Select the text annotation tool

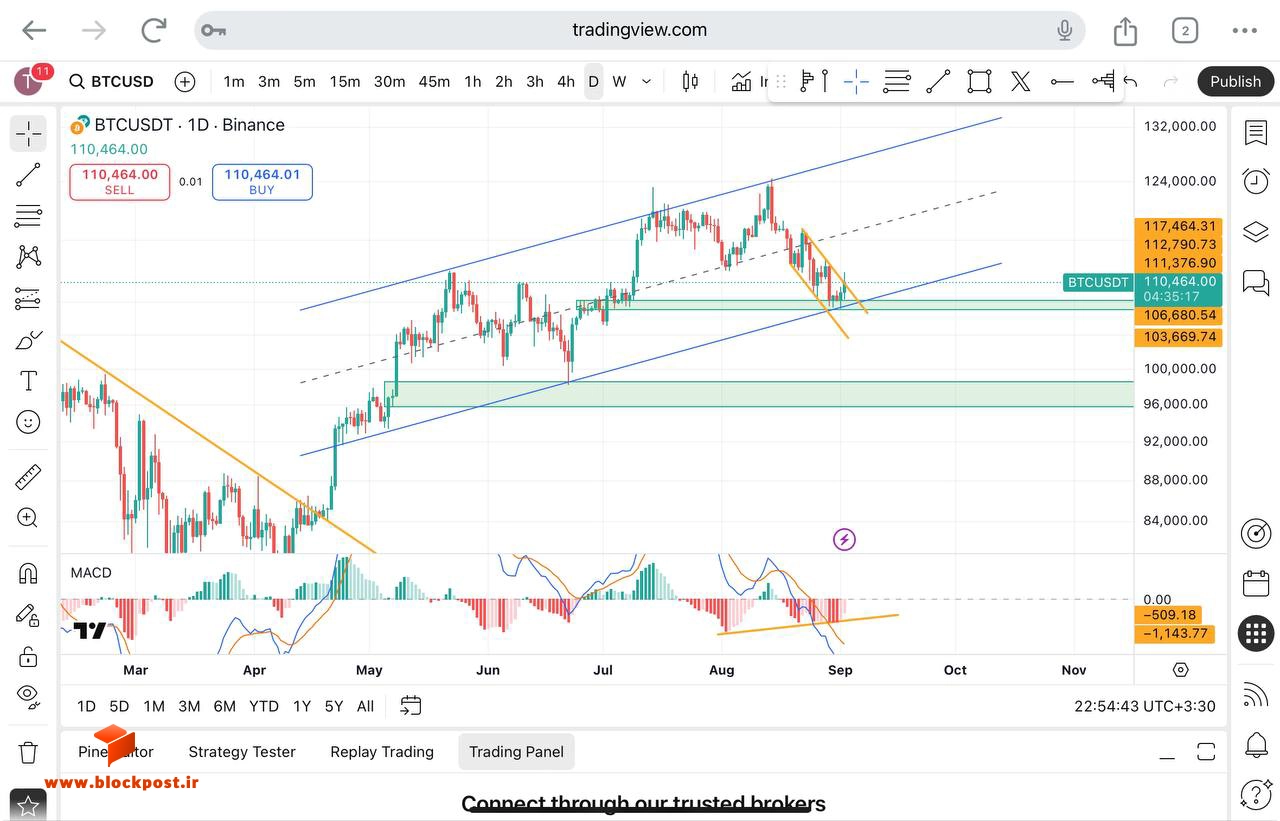click(x=28, y=381)
